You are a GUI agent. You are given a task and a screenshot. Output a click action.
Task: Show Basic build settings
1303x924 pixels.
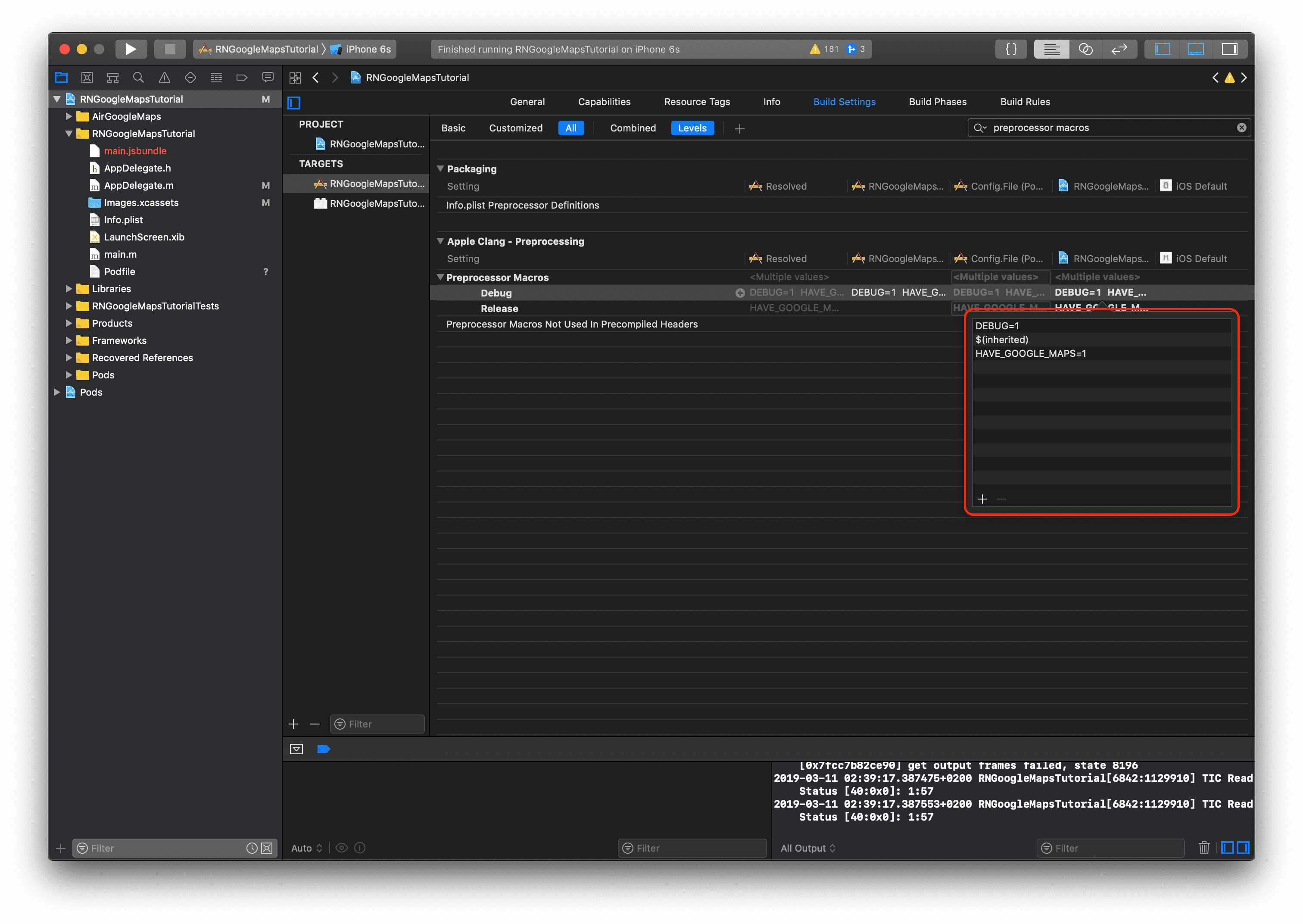coord(453,128)
